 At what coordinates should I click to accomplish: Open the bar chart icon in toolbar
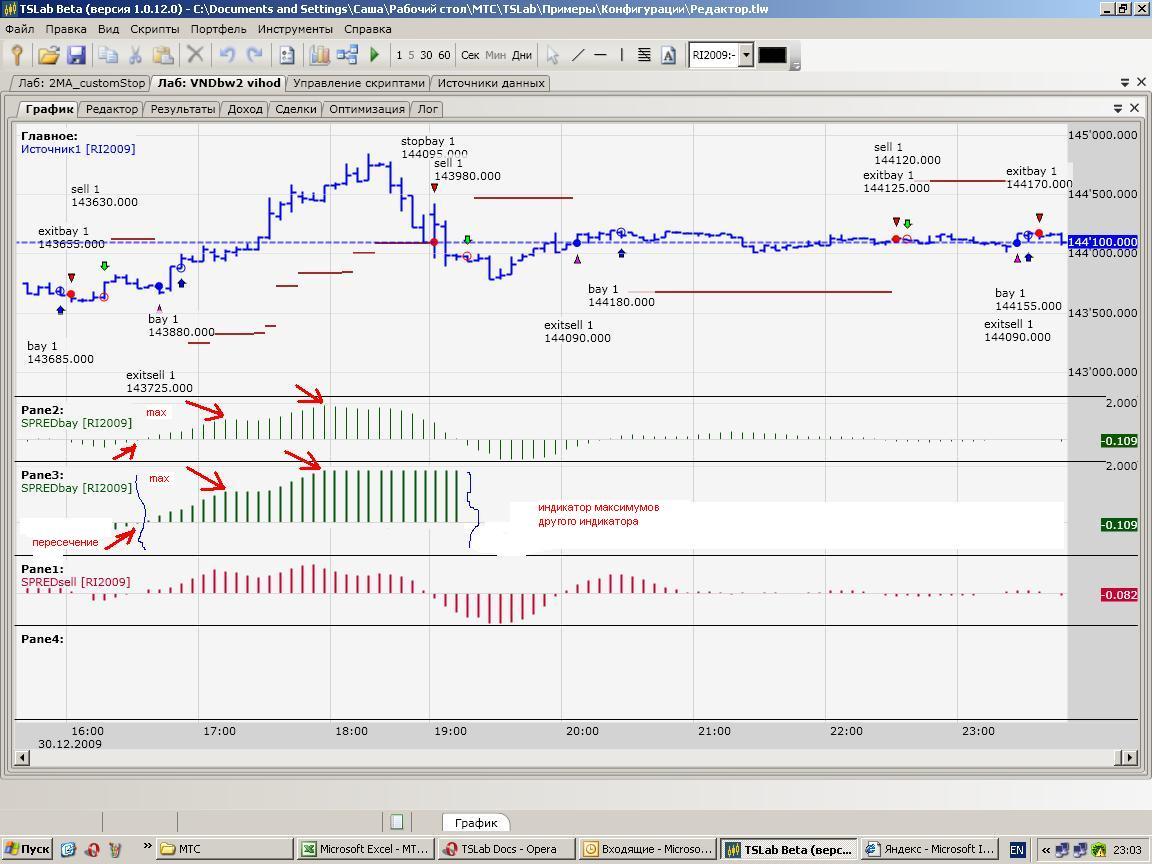[320, 56]
